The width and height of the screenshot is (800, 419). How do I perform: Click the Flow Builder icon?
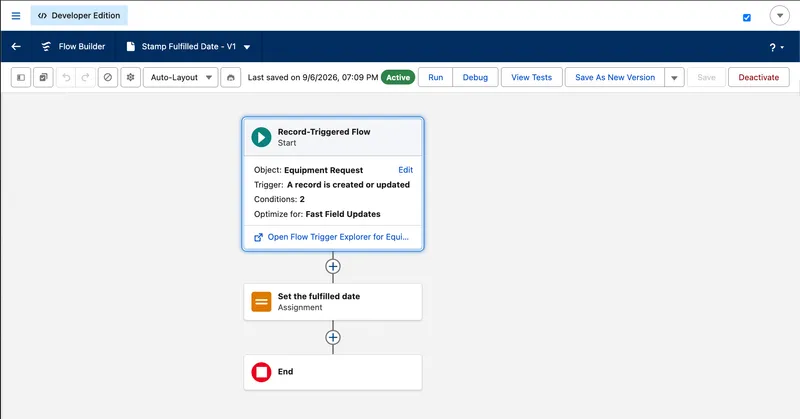pos(46,46)
